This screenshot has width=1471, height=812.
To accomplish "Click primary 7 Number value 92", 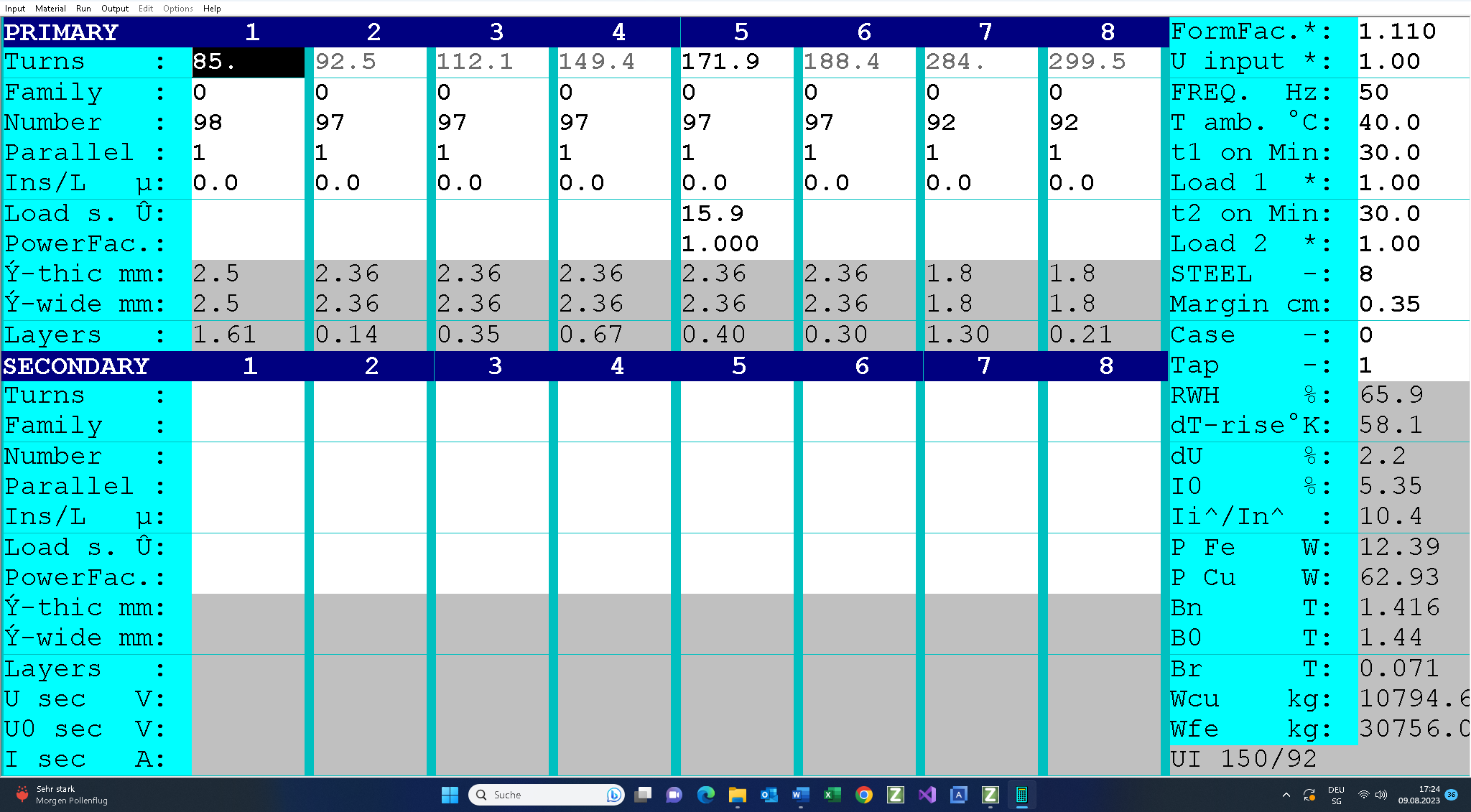I will pos(981,123).
